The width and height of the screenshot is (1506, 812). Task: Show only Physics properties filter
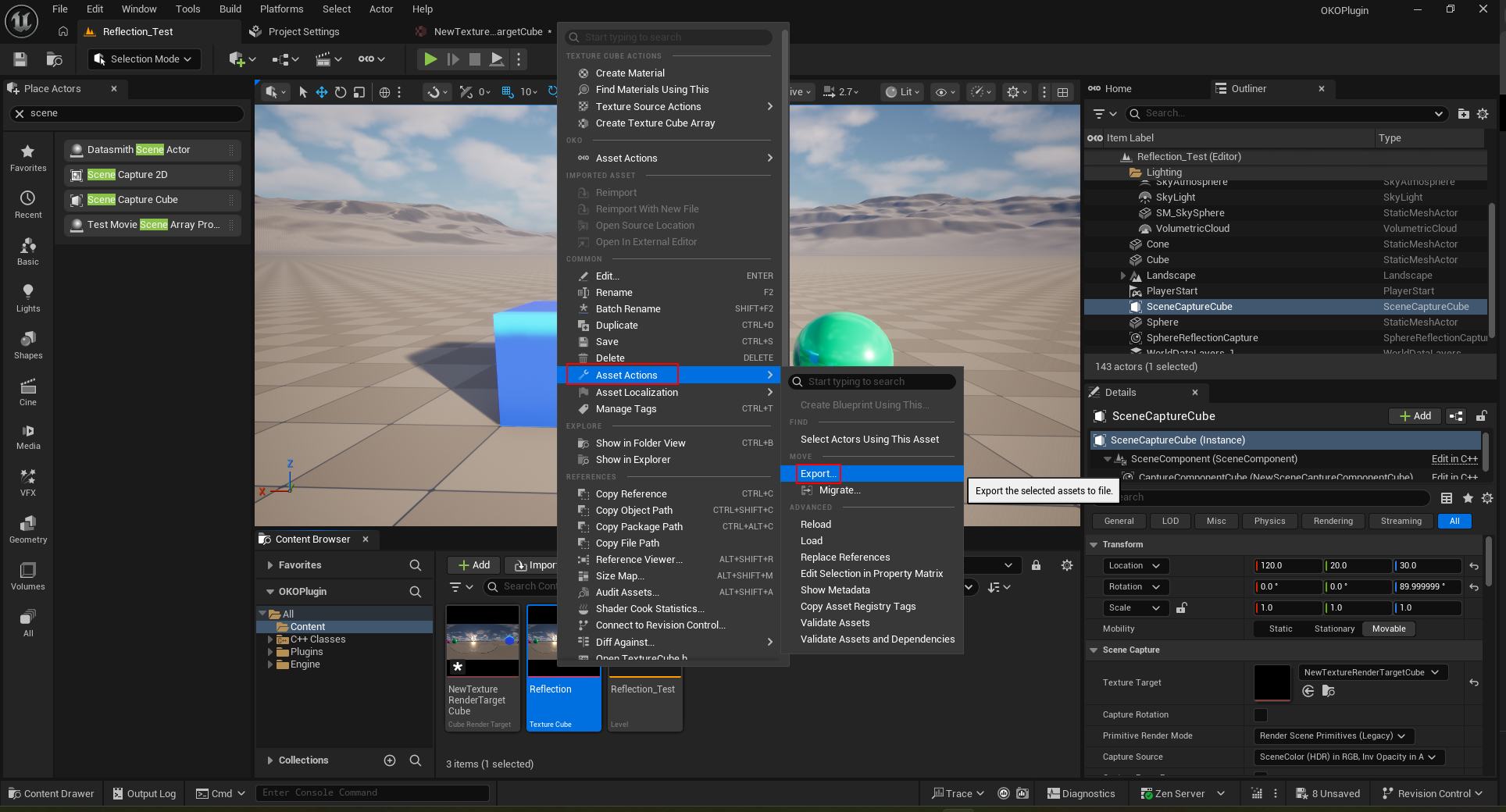tap(1269, 522)
